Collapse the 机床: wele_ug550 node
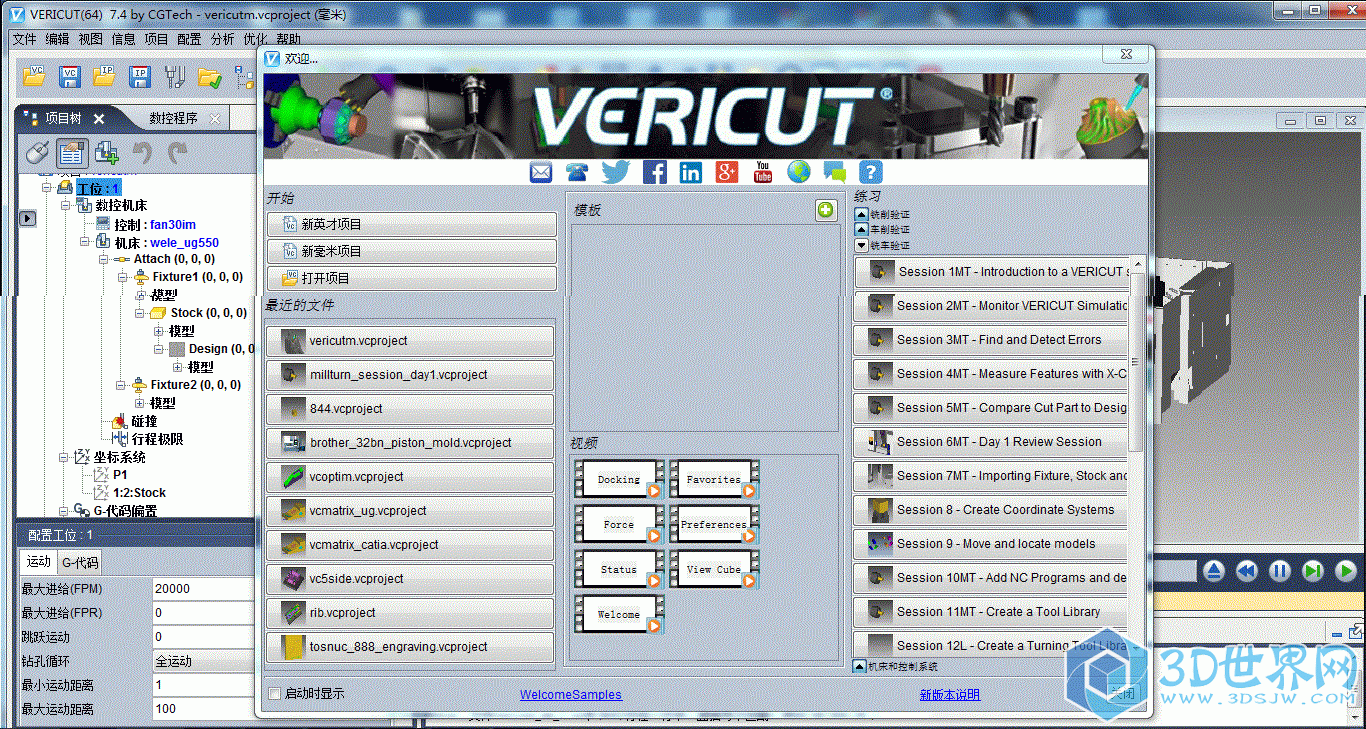 [x=85, y=242]
